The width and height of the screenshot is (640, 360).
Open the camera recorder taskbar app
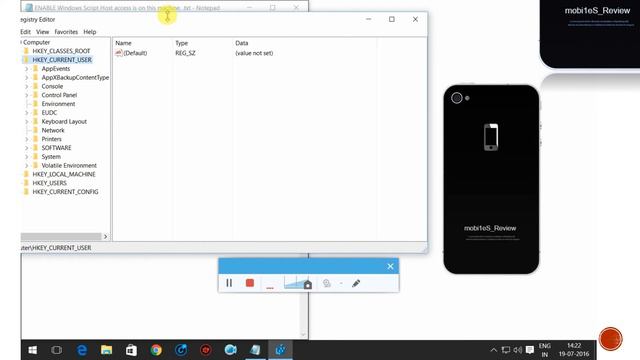231,350
